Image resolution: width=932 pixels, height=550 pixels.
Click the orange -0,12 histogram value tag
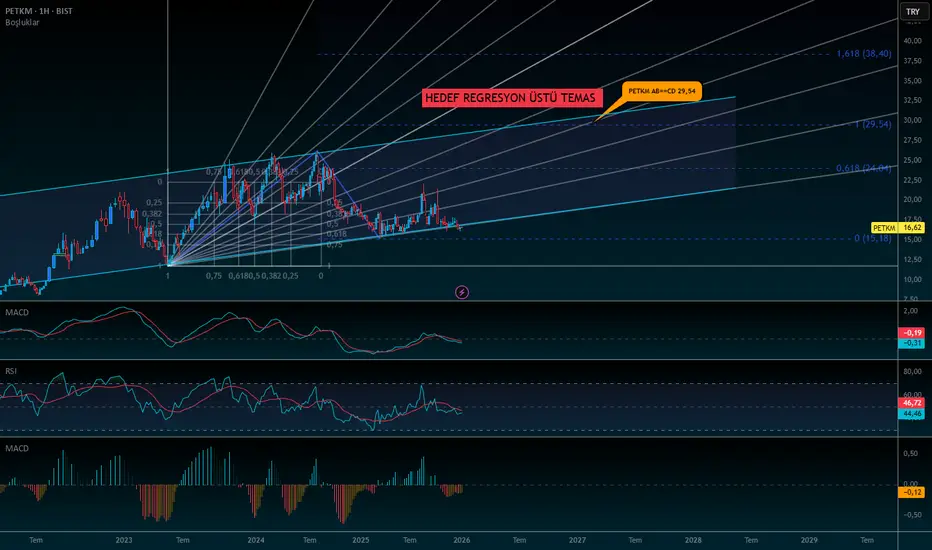click(911, 492)
